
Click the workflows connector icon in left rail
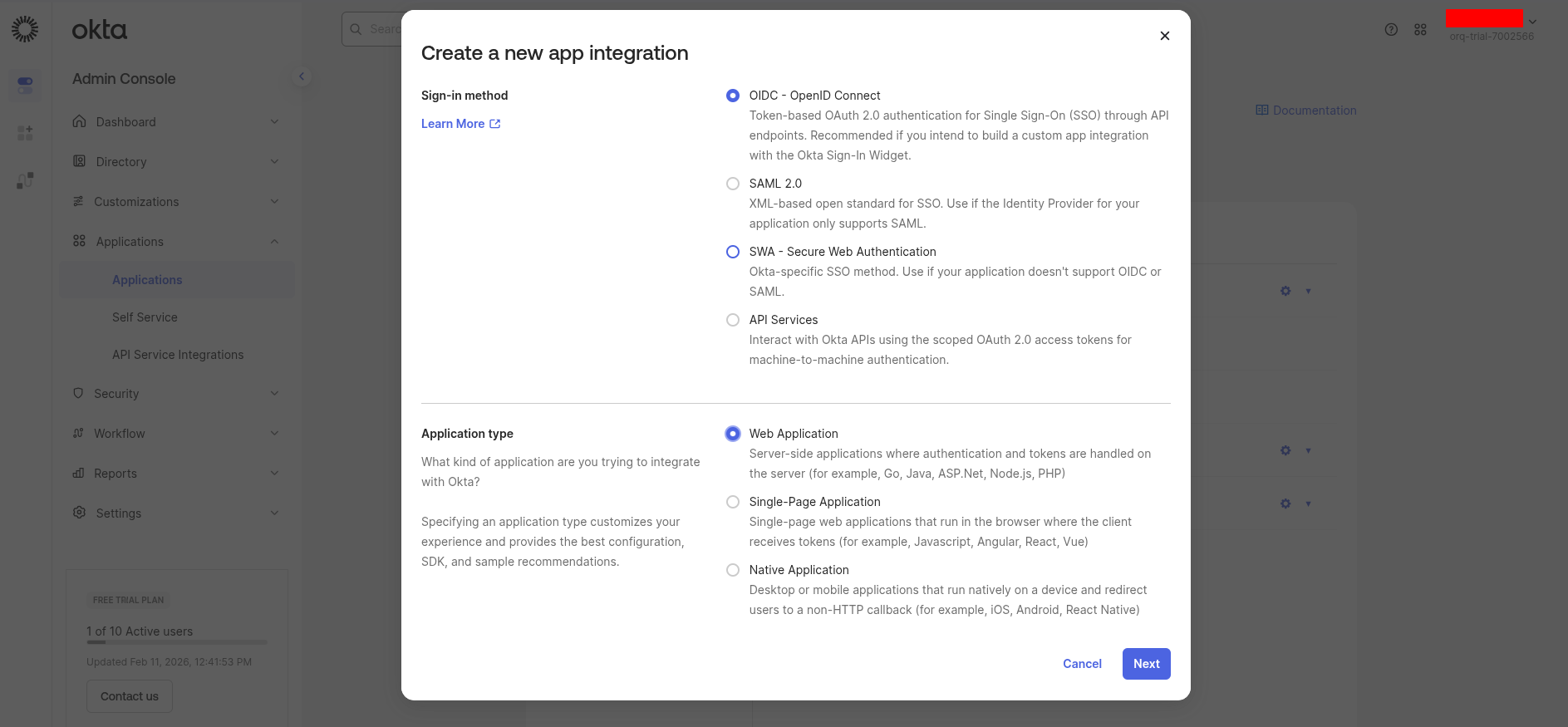pyautogui.click(x=25, y=180)
